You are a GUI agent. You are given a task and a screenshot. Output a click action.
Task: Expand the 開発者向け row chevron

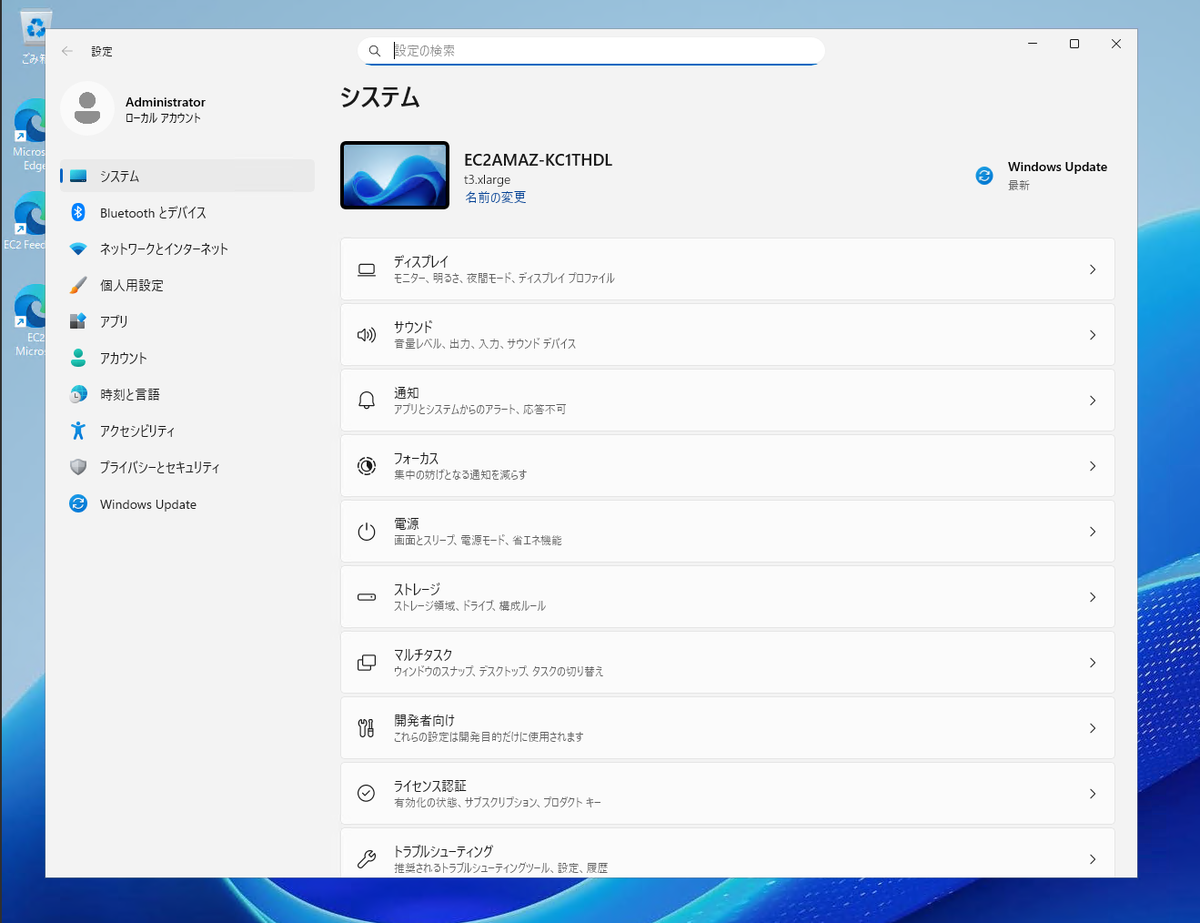point(1092,728)
